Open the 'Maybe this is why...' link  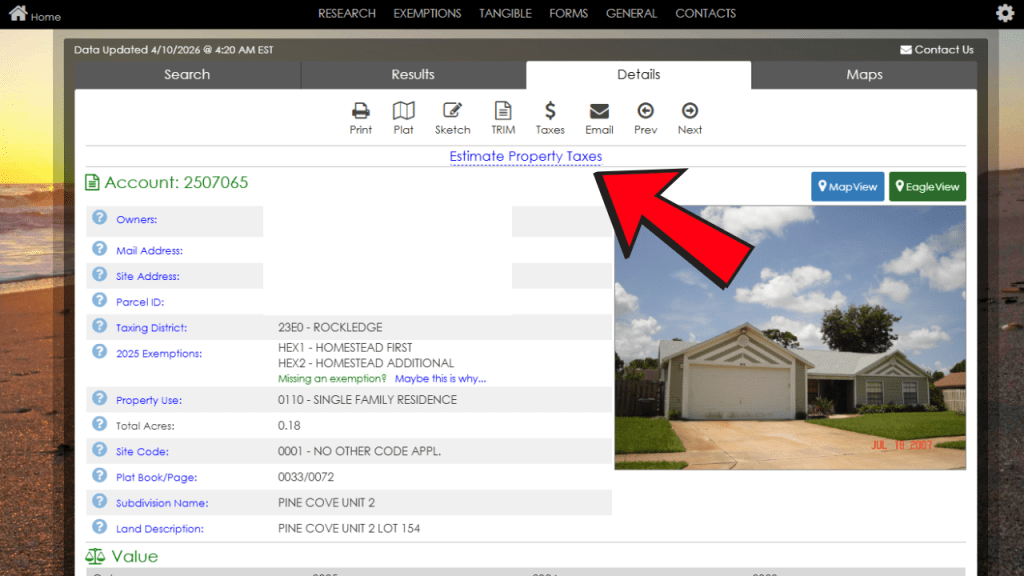coord(441,378)
